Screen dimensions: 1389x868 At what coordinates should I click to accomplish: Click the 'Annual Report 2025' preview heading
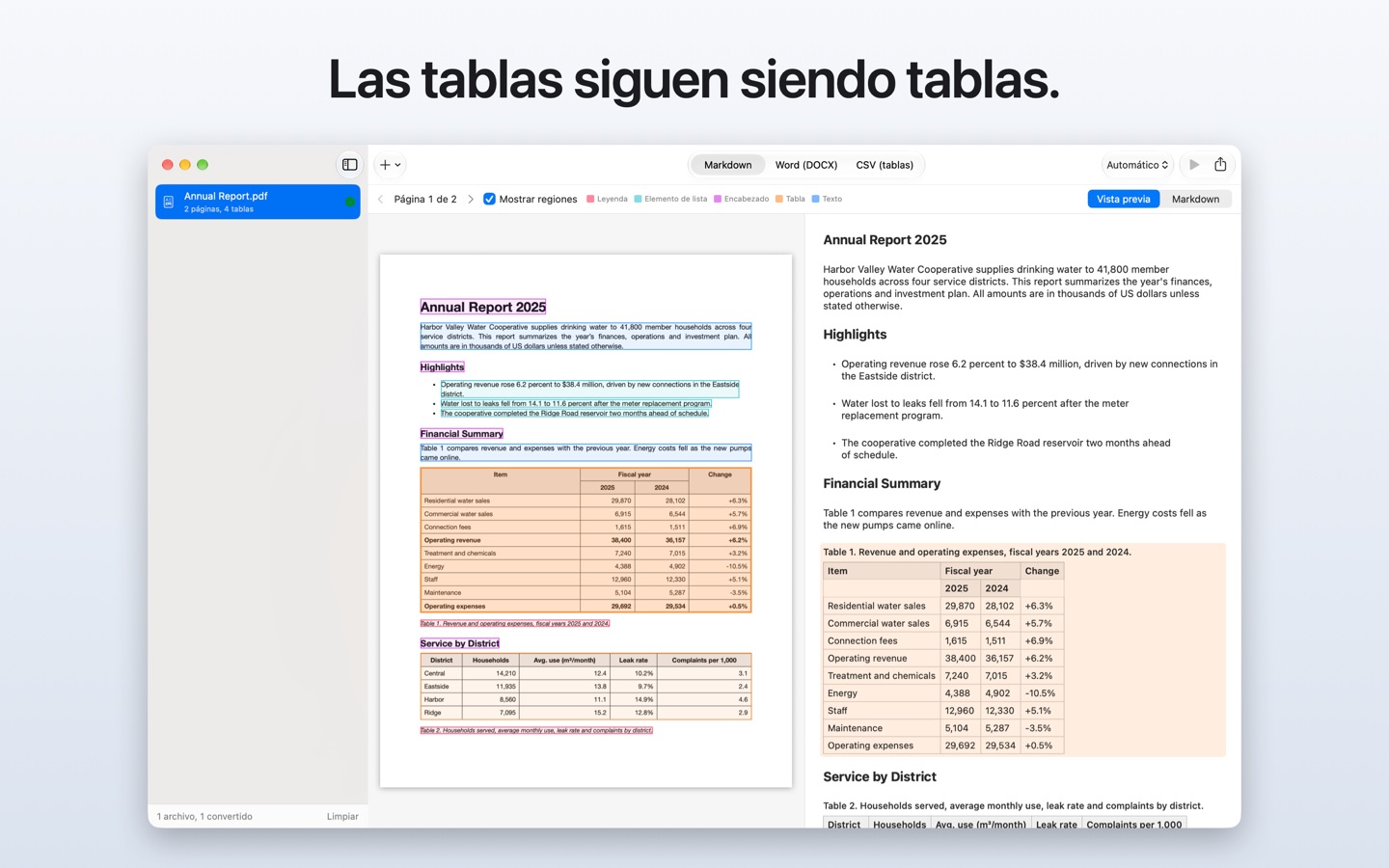tap(885, 240)
